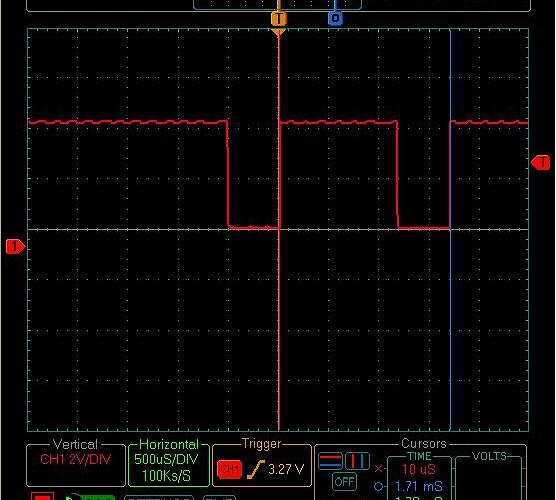Toggle the rising edge trigger slope icon
This screenshot has width=556, height=500.
coord(256,469)
